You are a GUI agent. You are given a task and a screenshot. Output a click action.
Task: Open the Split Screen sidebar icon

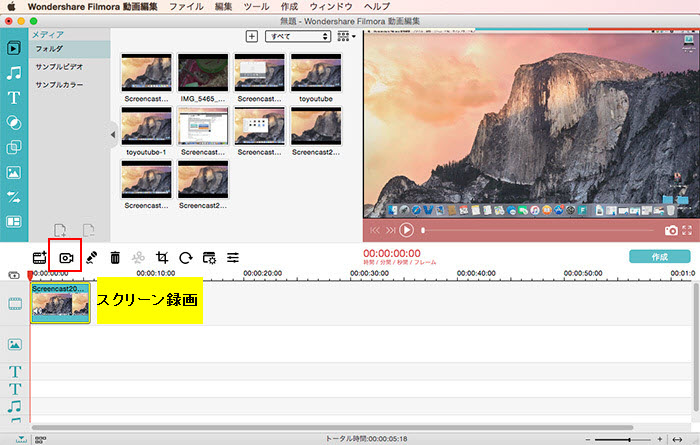(14, 222)
